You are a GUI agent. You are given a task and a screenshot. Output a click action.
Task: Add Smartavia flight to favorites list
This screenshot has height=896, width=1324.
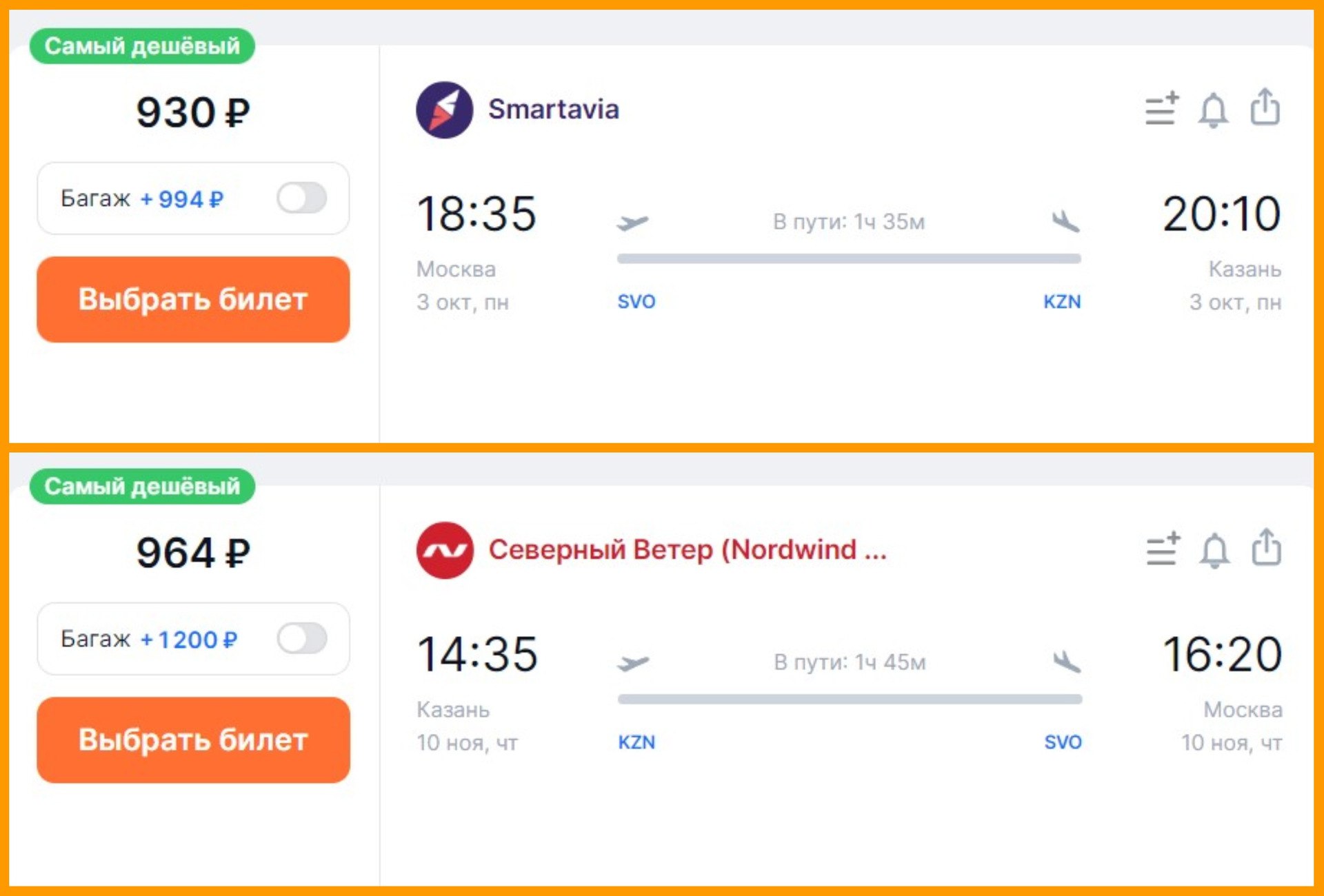pos(1162,110)
